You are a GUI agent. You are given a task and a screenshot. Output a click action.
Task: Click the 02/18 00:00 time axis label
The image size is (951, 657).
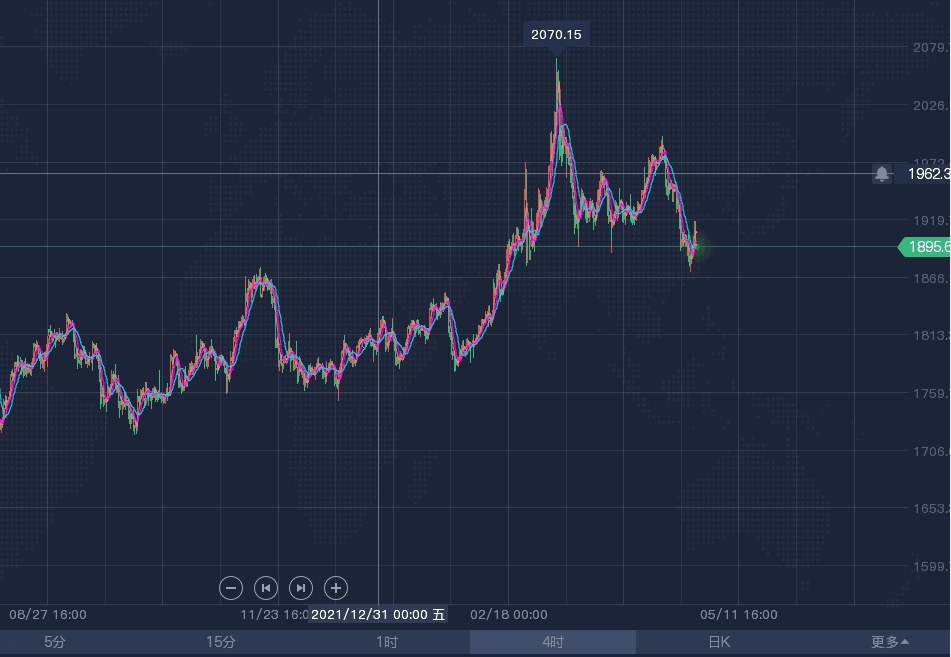pos(509,615)
